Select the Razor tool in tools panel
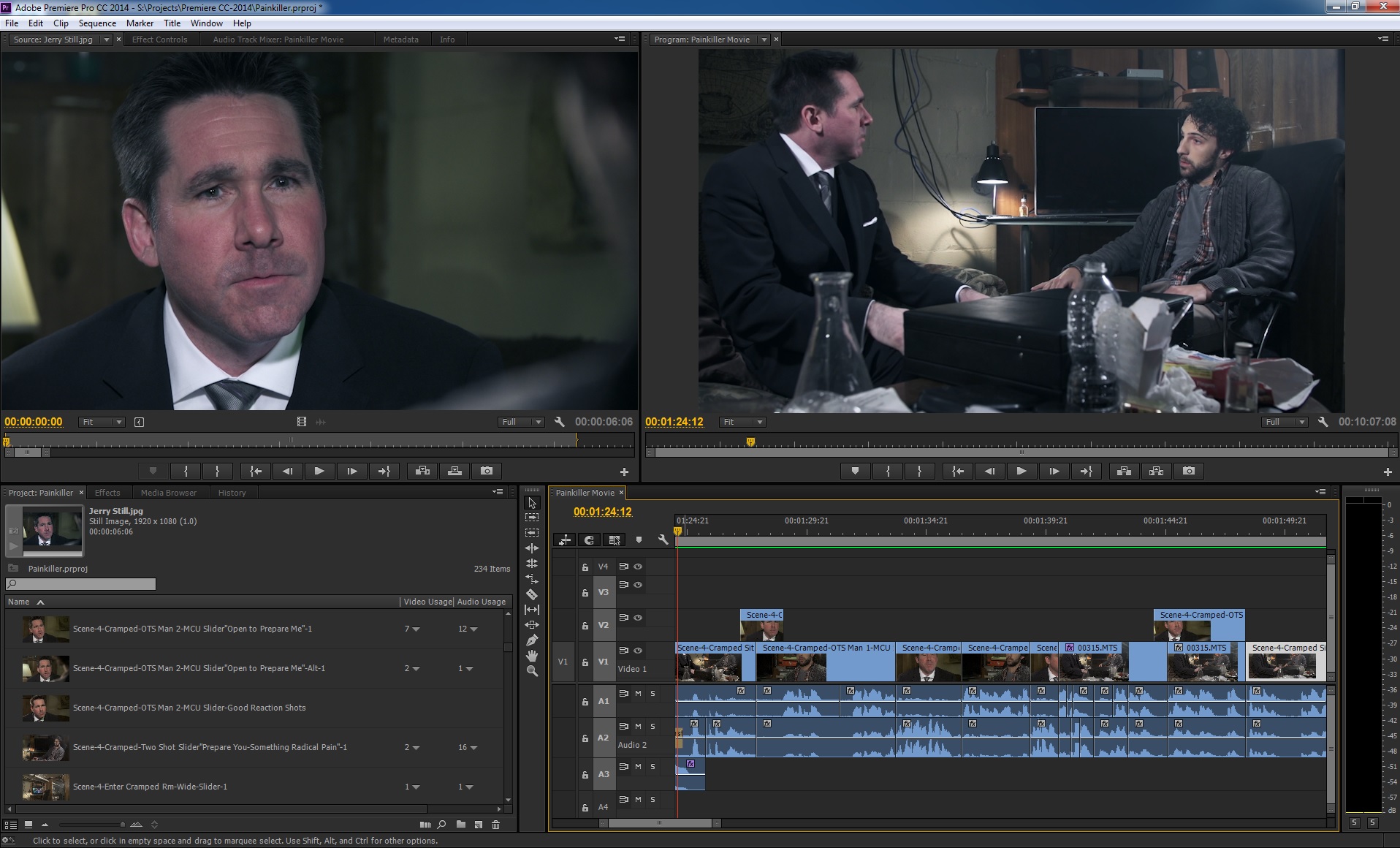This screenshot has width=1400, height=848. (x=532, y=594)
